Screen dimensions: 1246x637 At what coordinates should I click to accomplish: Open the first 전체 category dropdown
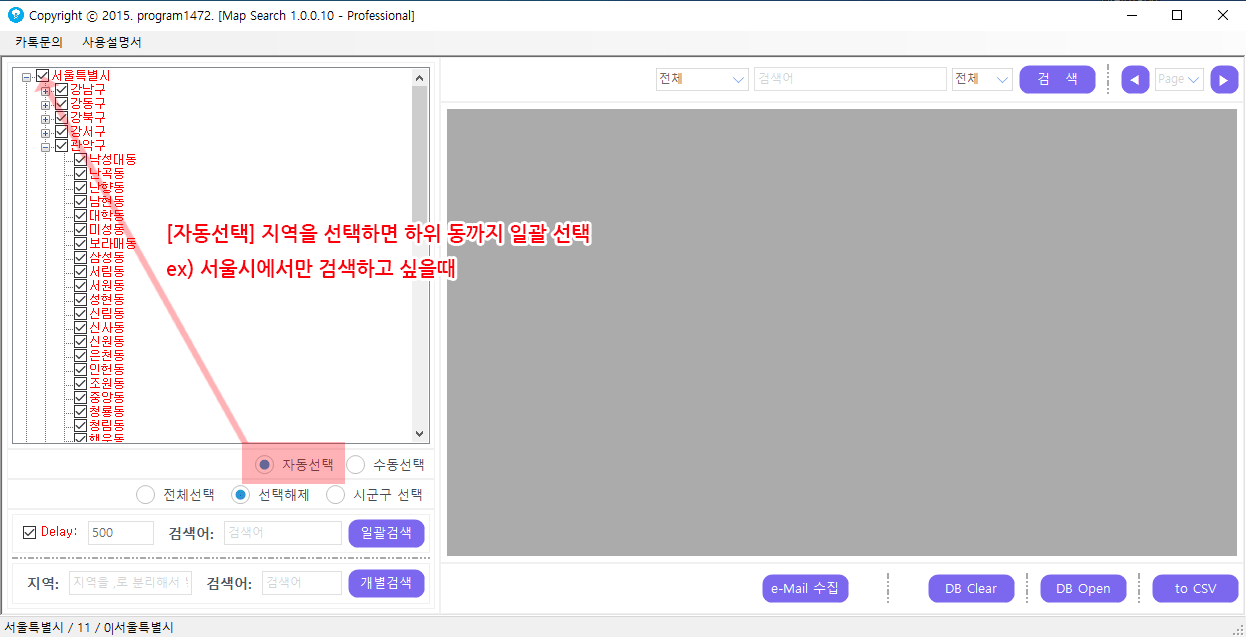(x=702, y=80)
